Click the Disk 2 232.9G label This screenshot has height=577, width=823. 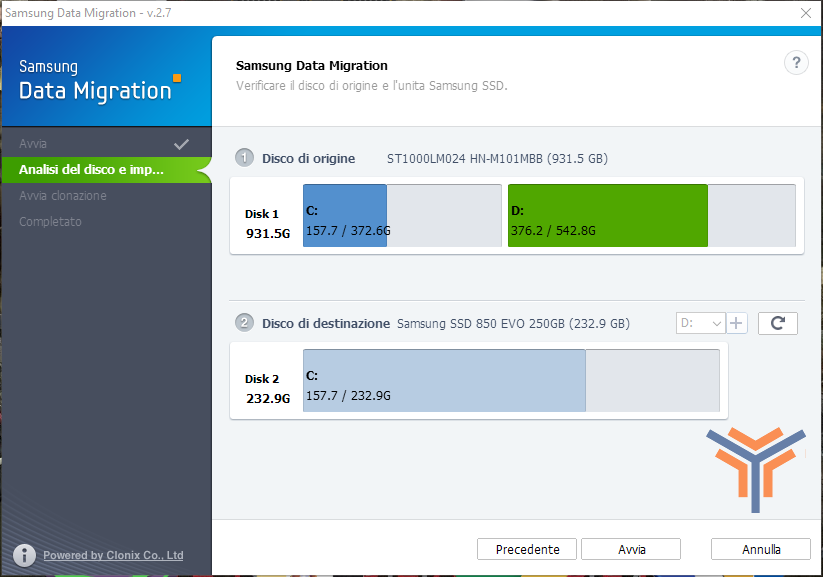point(267,389)
